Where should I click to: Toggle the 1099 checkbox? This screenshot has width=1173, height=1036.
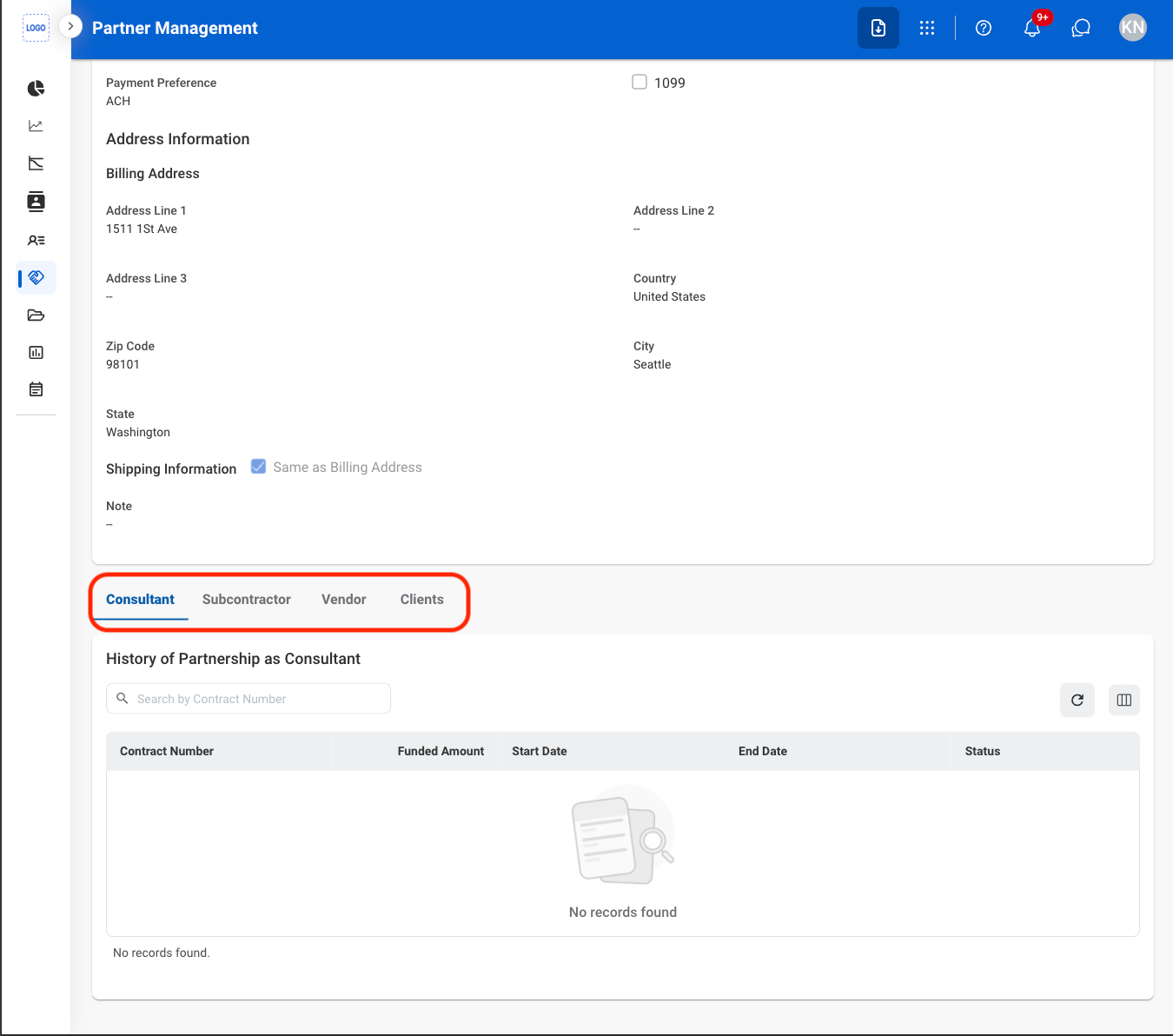(x=640, y=82)
